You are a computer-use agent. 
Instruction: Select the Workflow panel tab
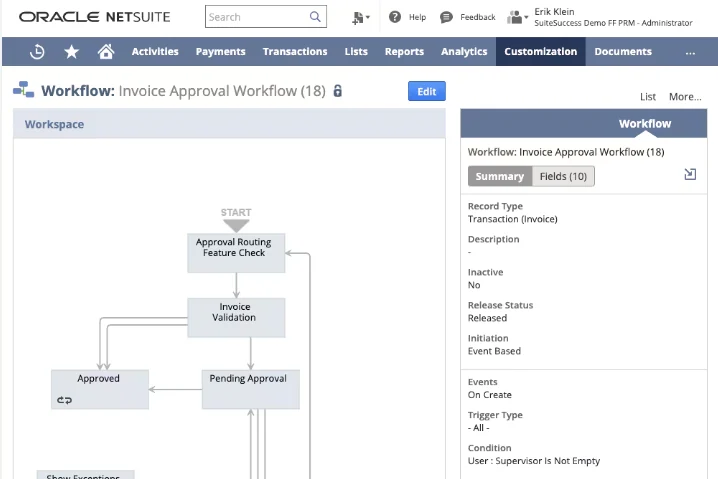(645, 124)
